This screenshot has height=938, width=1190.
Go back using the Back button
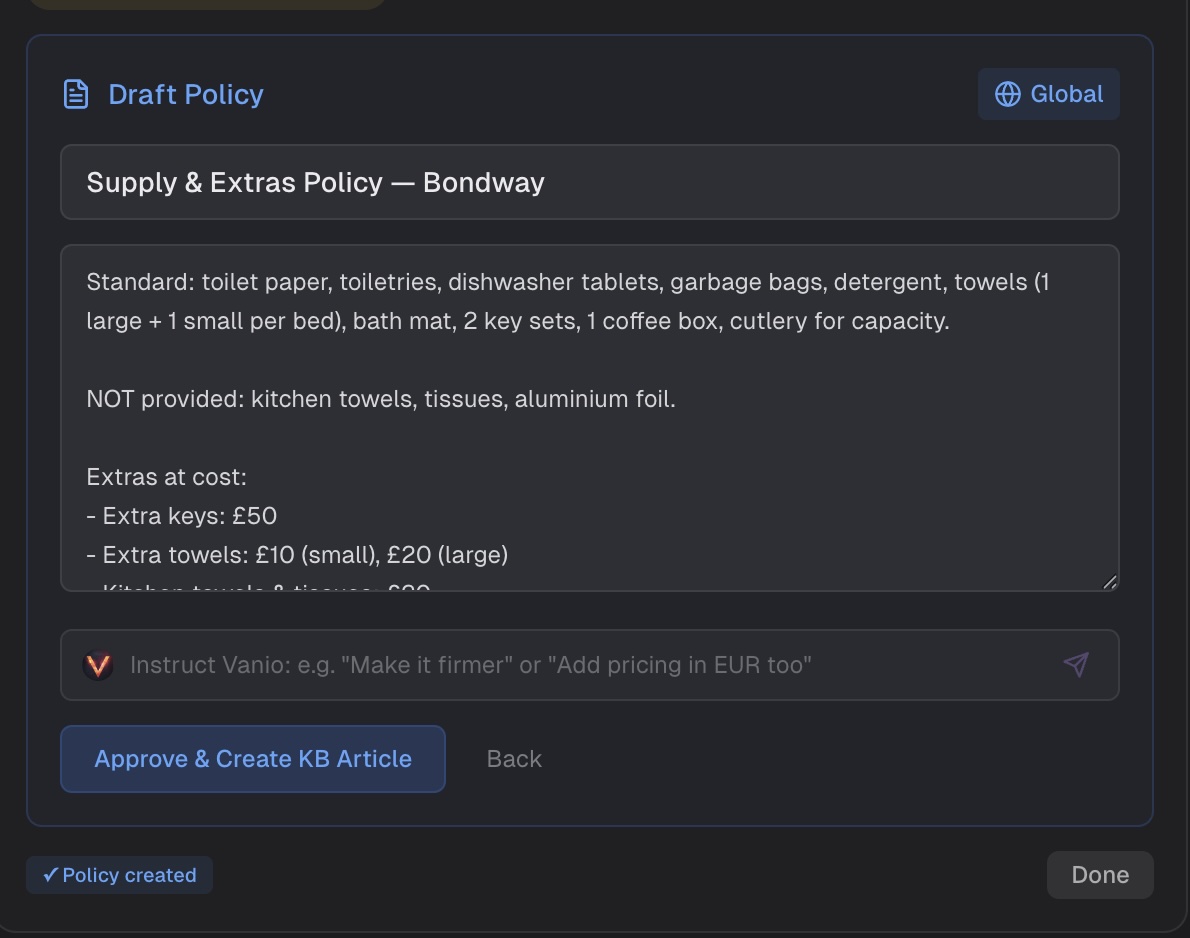coord(514,759)
